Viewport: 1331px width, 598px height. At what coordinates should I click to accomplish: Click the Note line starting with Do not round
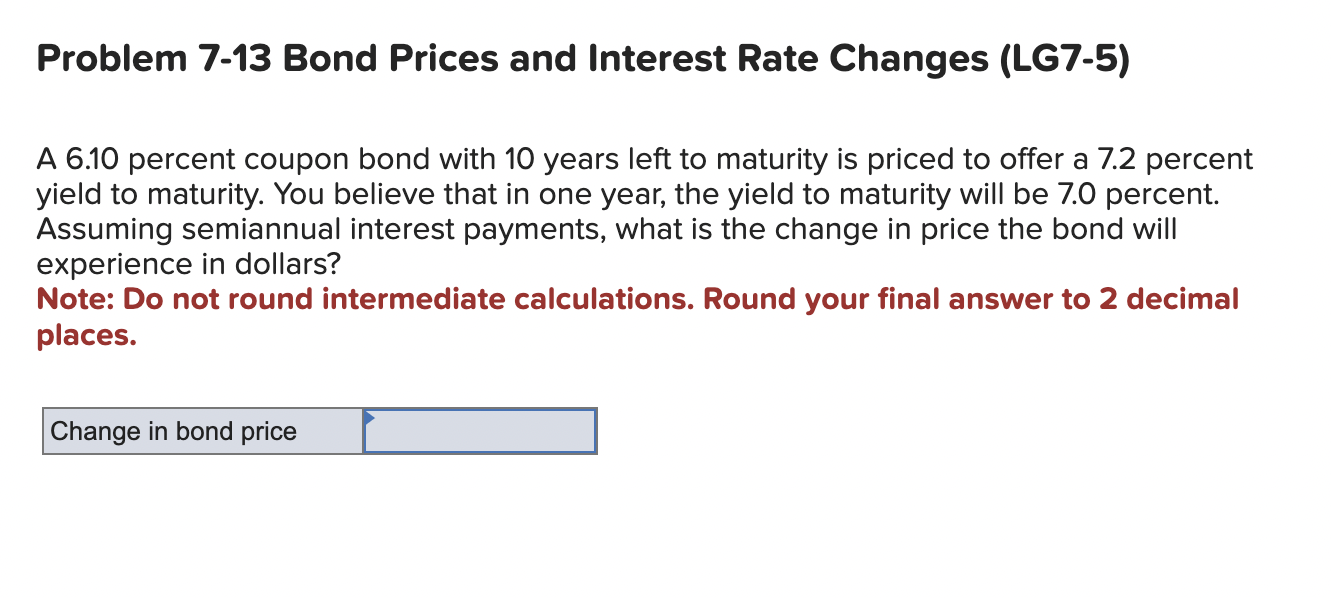tap(640, 299)
